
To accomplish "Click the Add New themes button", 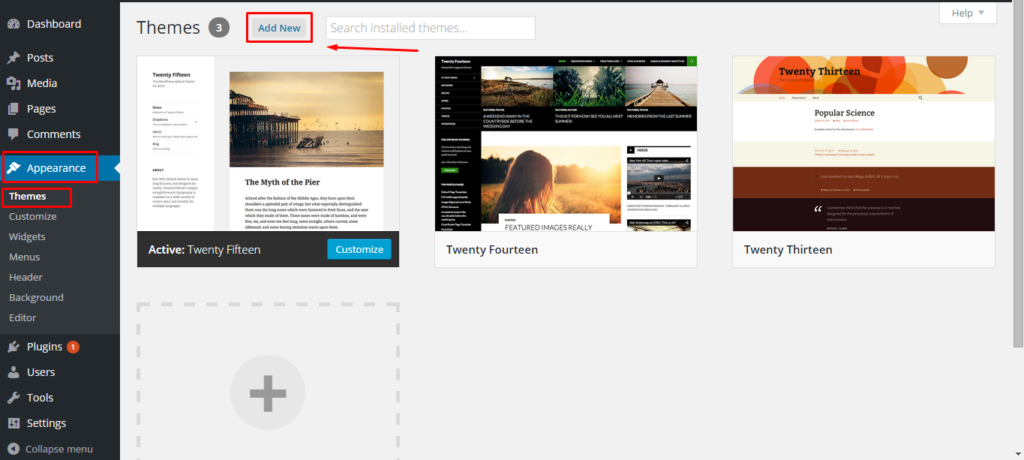I will [x=280, y=28].
